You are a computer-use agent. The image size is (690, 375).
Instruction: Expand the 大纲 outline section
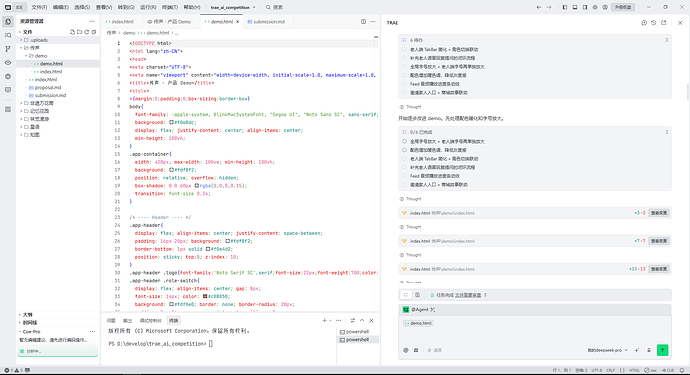58,315
